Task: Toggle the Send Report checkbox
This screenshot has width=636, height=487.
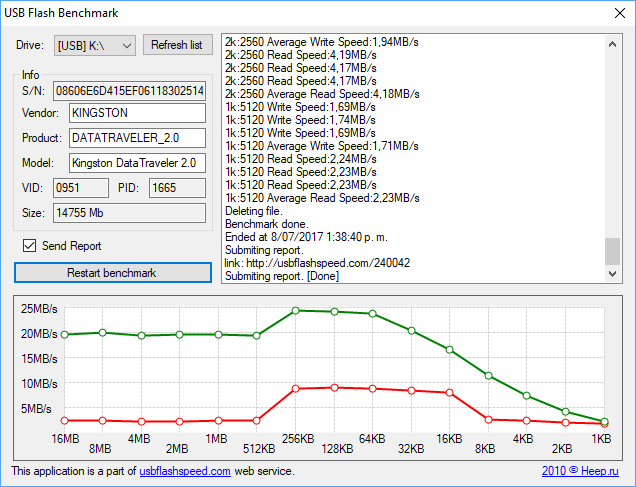Action: click(29, 246)
